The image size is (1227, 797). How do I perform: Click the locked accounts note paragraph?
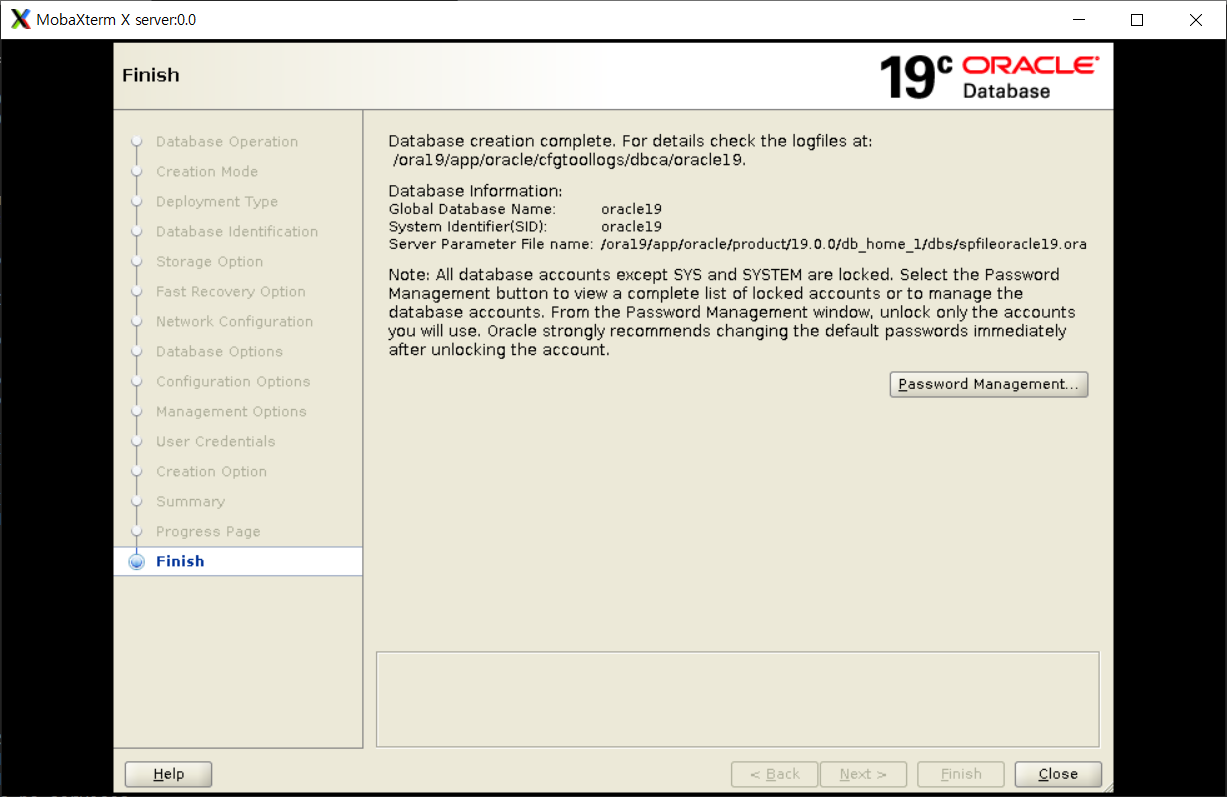(732, 312)
